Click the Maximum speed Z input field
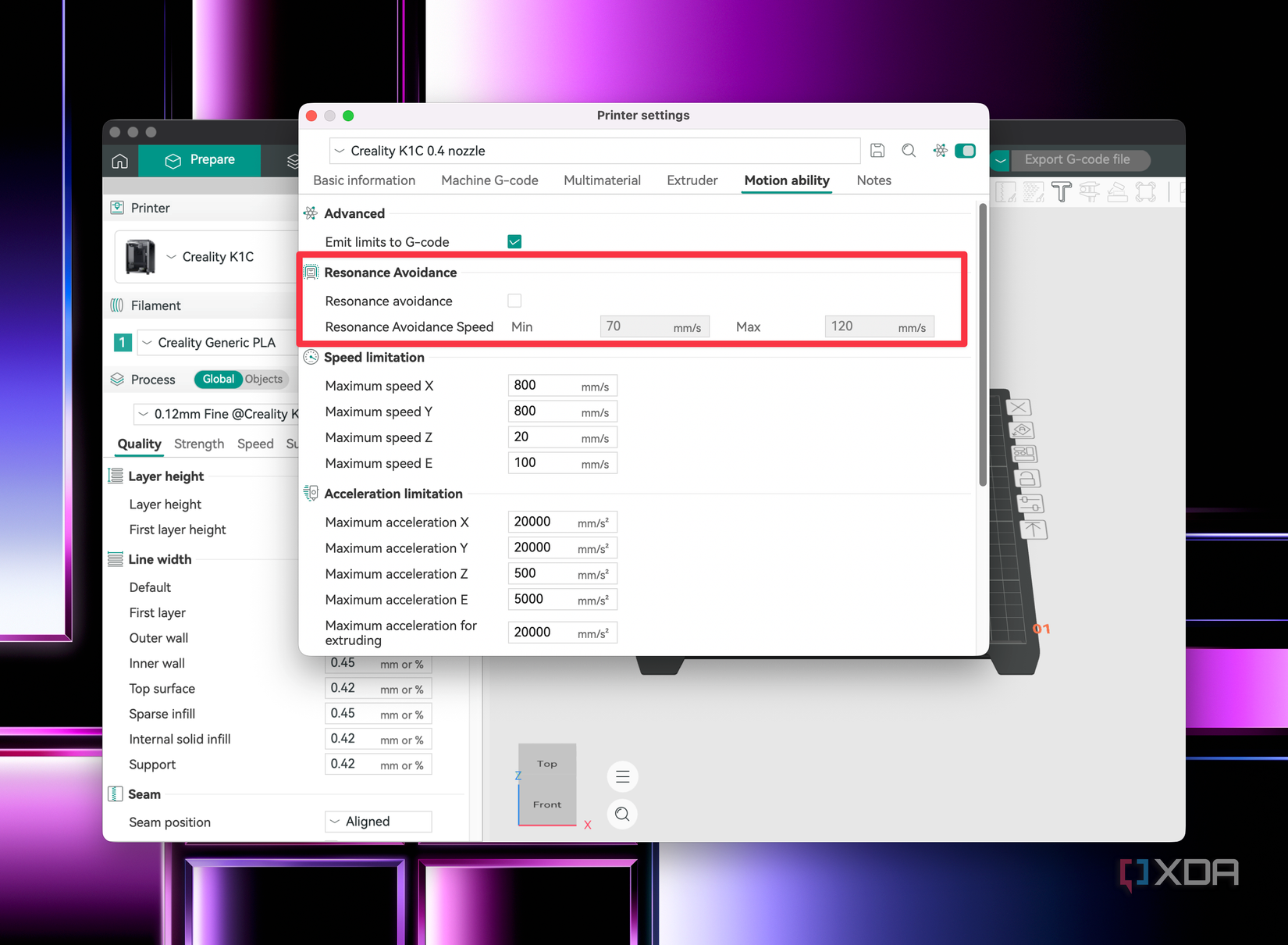1288x945 pixels. pyautogui.click(x=563, y=437)
